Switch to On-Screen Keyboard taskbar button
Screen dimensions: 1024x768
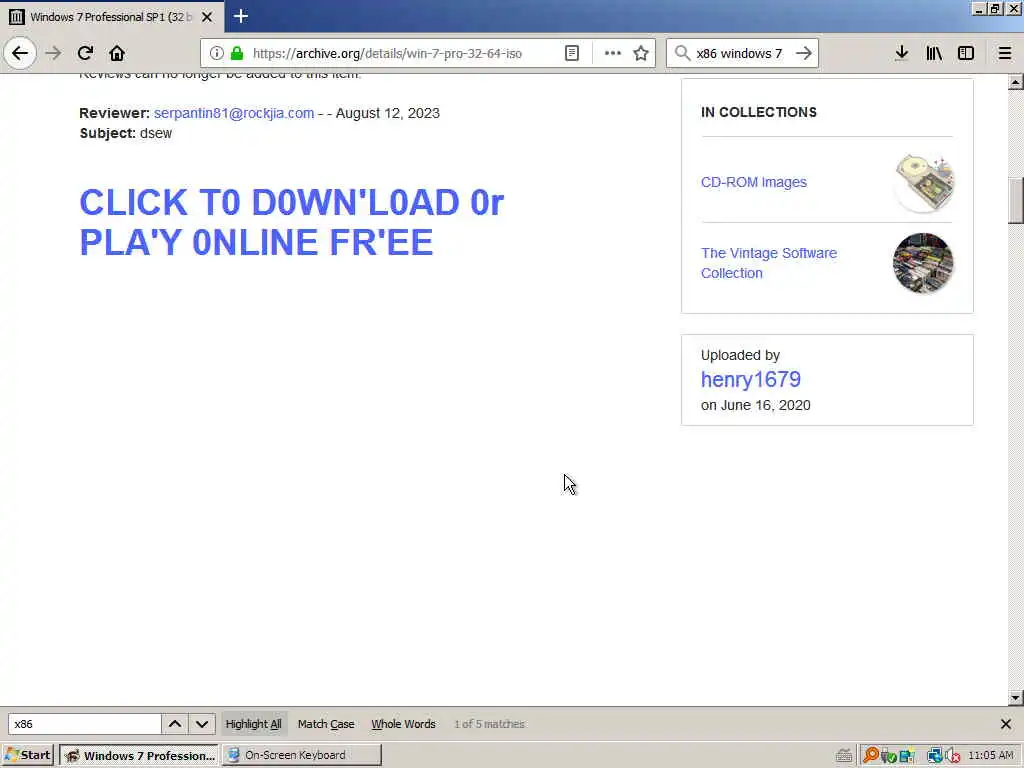click(x=302, y=755)
